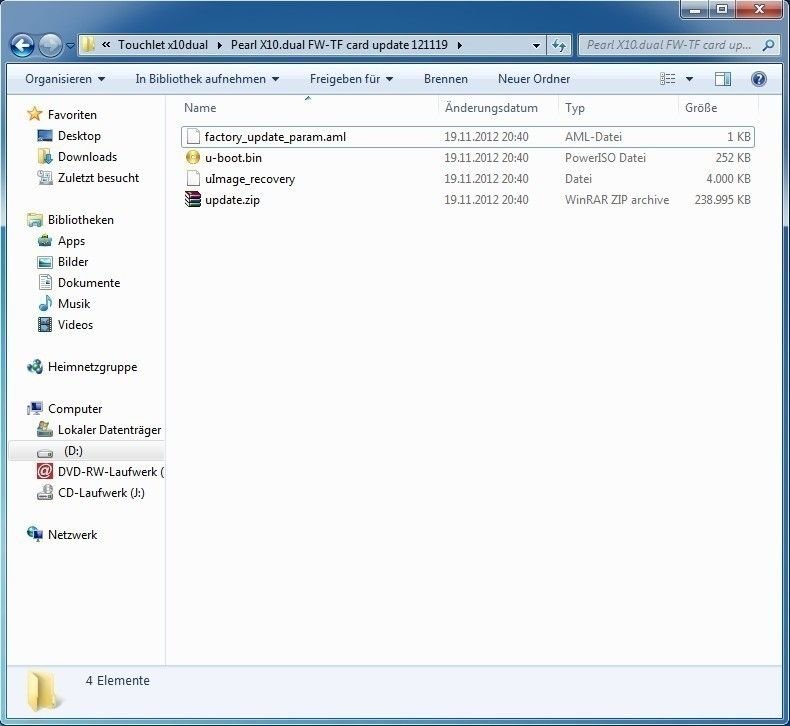Open view options dropdown arrow
Screen dimensions: 790x726
(x=689, y=79)
